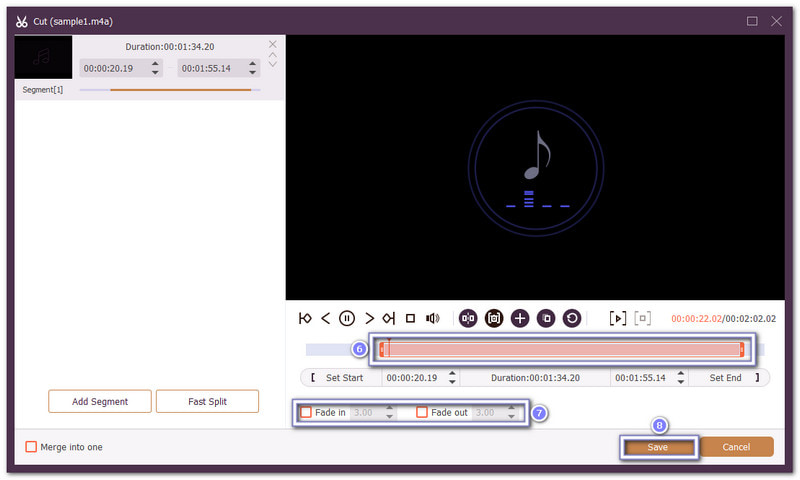The height and width of the screenshot is (480, 800).
Task: Mute the volume speaker icon
Action: [x=432, y=318]
